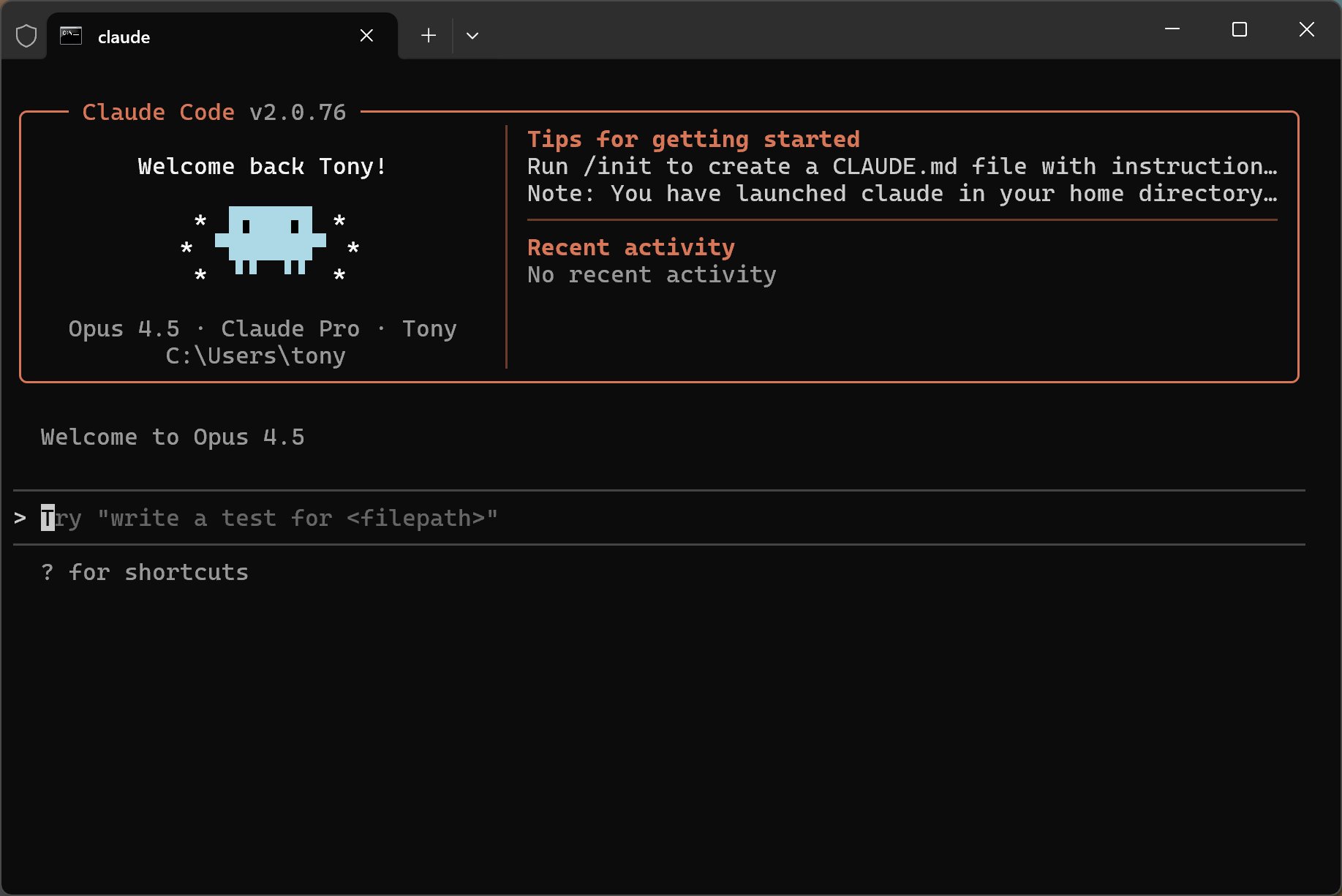Open a new terminal tab
The image size is (1342, 896).
coord(429,36)
